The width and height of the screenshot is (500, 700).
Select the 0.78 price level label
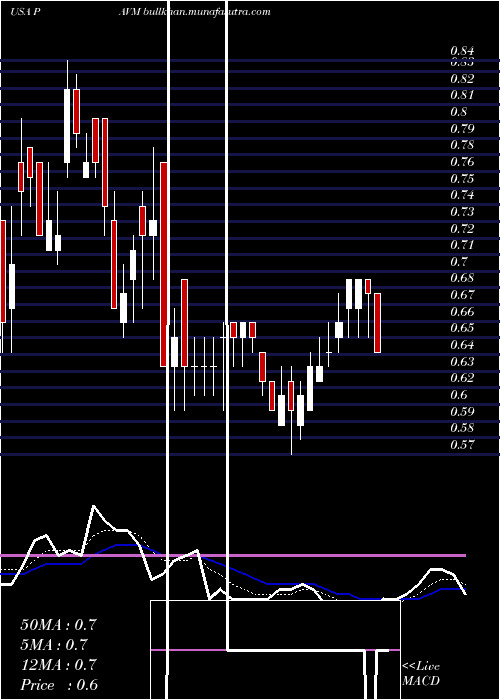[462, 145]
